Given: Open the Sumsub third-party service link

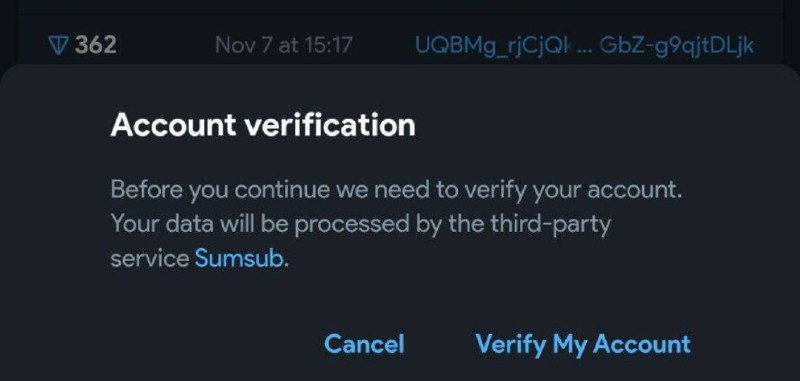Looking at the screenshot, I should click(x=239, y=259).
